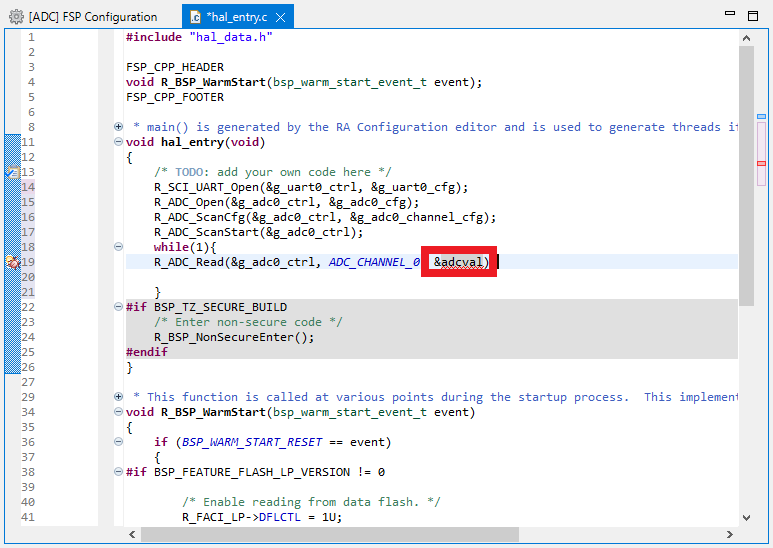The image size is (773, 548).
Task: Click the R_BSP_NonSecureEnter() call
Action: pos(234,337)
